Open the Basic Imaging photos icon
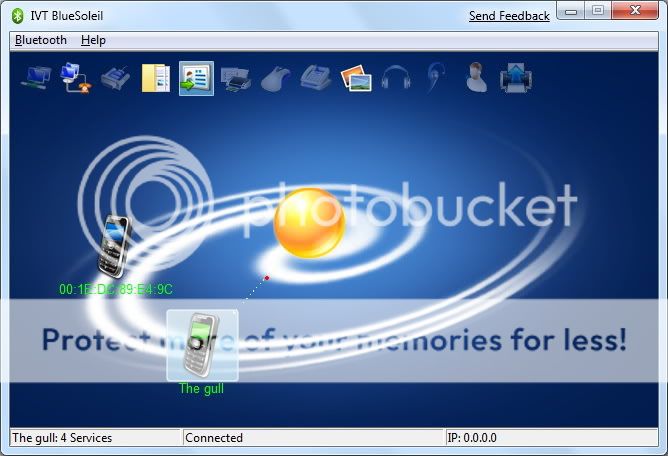The height and width of the screenshot is (456, 668). coord(356,78)
